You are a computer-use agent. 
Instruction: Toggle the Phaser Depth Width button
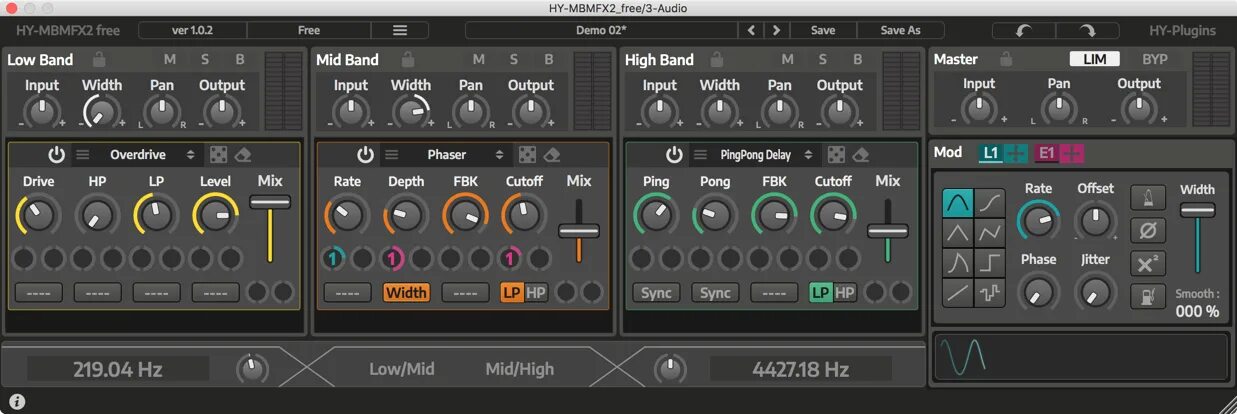click(x=406, y=293)
